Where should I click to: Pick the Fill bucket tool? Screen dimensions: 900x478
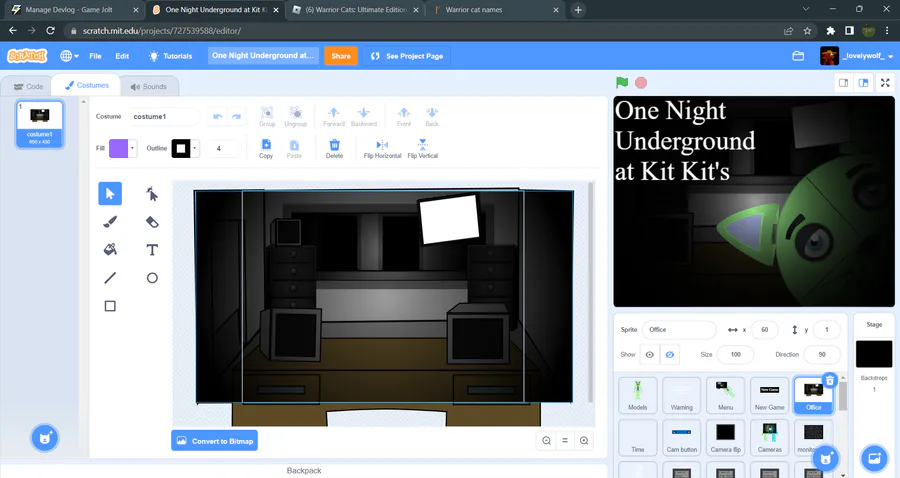click(x=110, y=250)
